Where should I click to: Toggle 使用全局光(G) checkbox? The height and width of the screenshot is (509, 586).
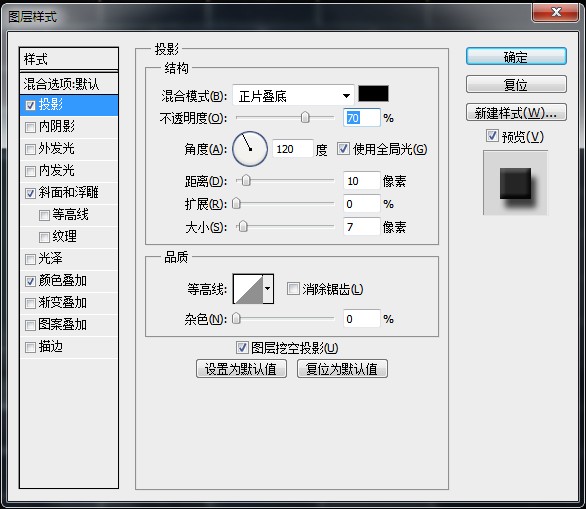point(343,149)
